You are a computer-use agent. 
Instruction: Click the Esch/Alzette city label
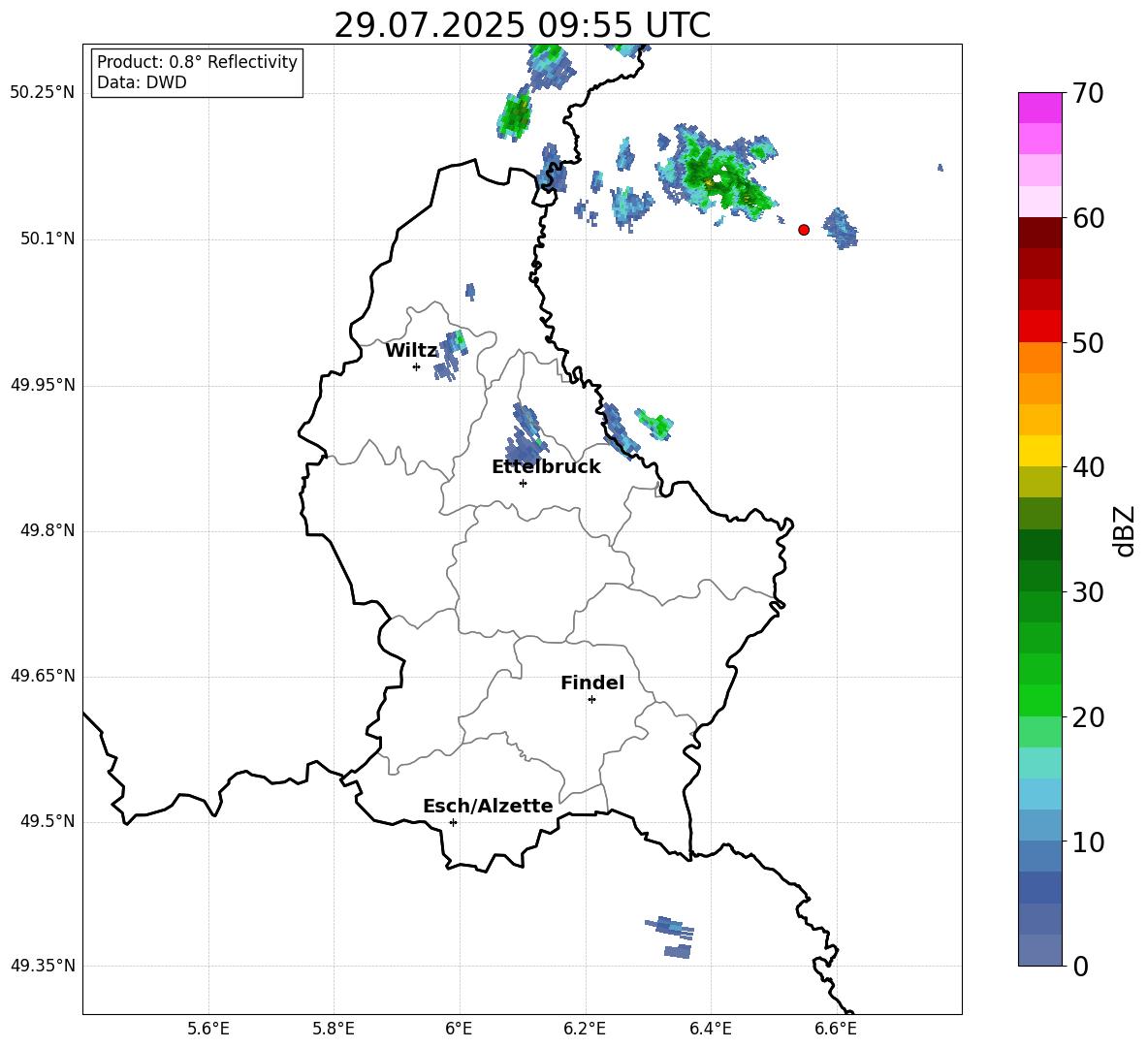[x=489, y=806]
